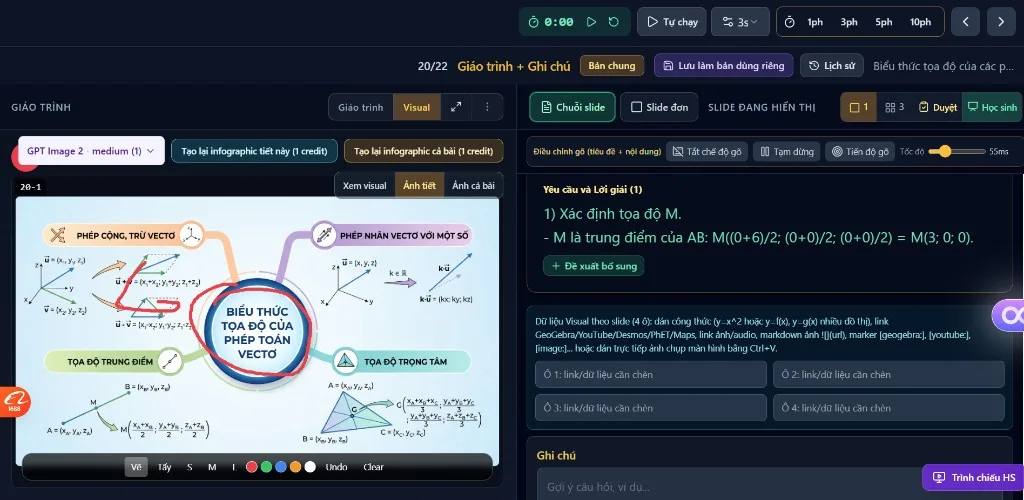This screenshot has width=1024, height=500.
Task: Open the GPT Image 2 medium model dropdown
Action: point(91,151)
